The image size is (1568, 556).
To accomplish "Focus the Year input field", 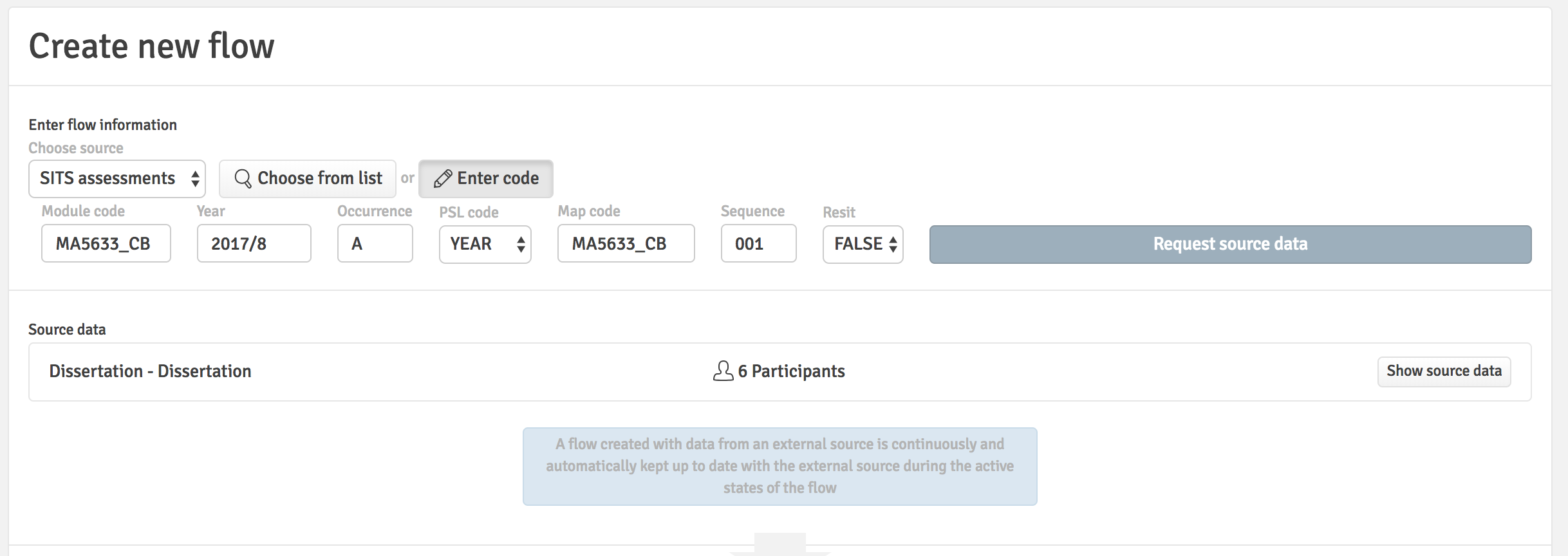I will pyautogui.click(x=254, y=243).
